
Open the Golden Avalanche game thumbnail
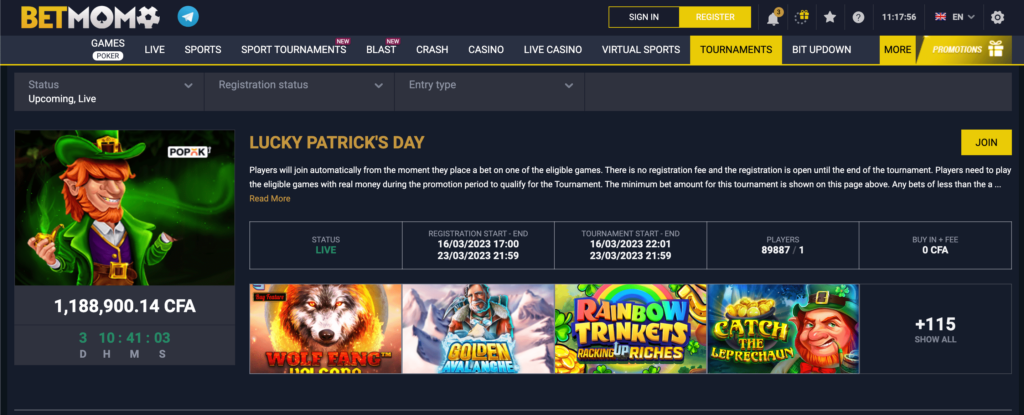[478, 329]
